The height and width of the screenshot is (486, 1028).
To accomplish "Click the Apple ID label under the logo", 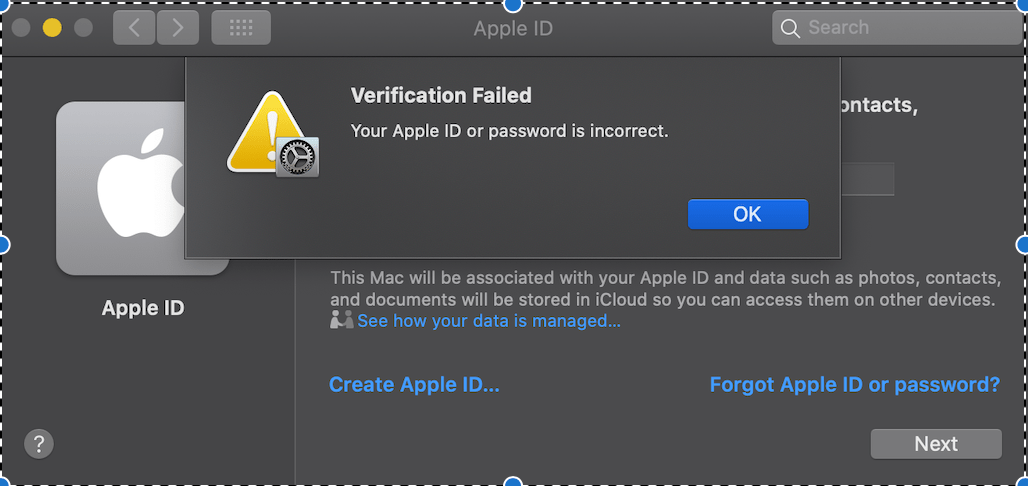I will (x=143, y=308).
